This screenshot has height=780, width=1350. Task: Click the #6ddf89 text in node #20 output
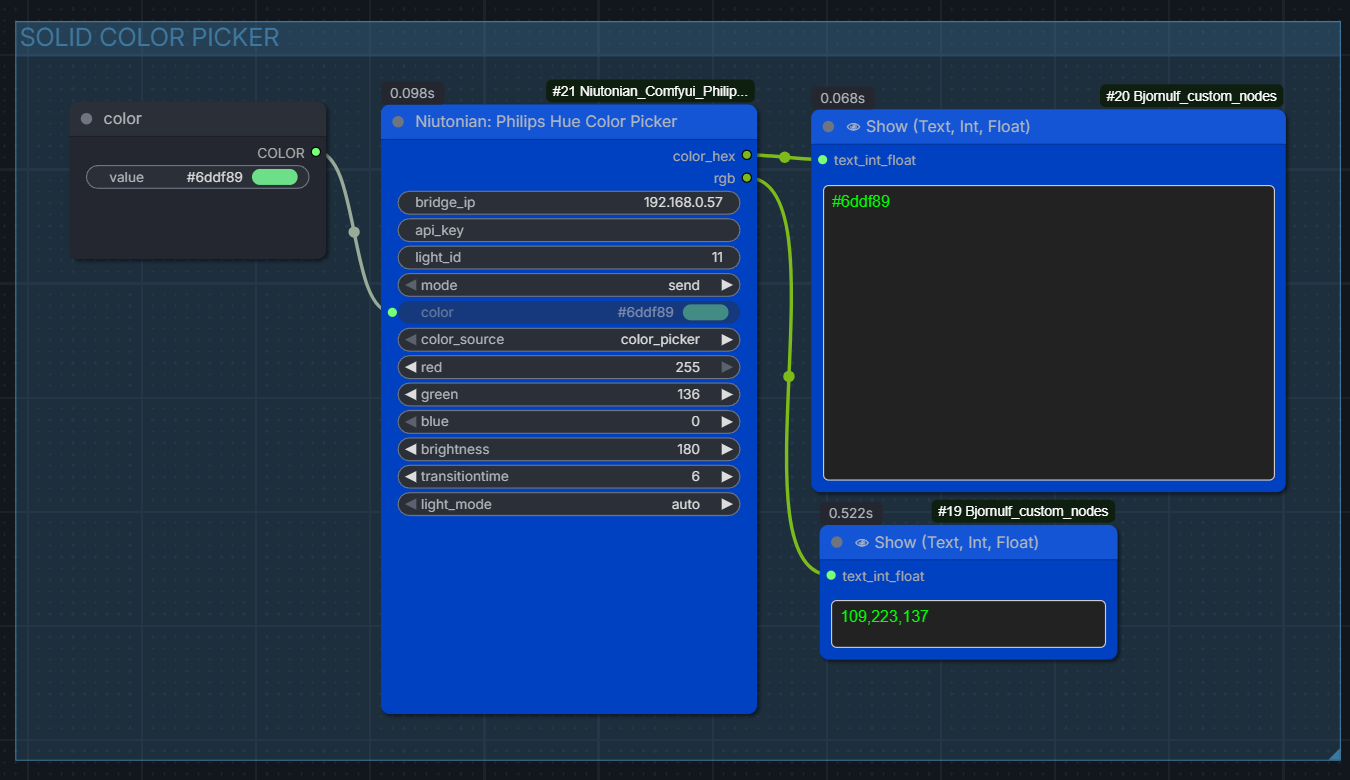pyautogui.click(x=861, y=201)
